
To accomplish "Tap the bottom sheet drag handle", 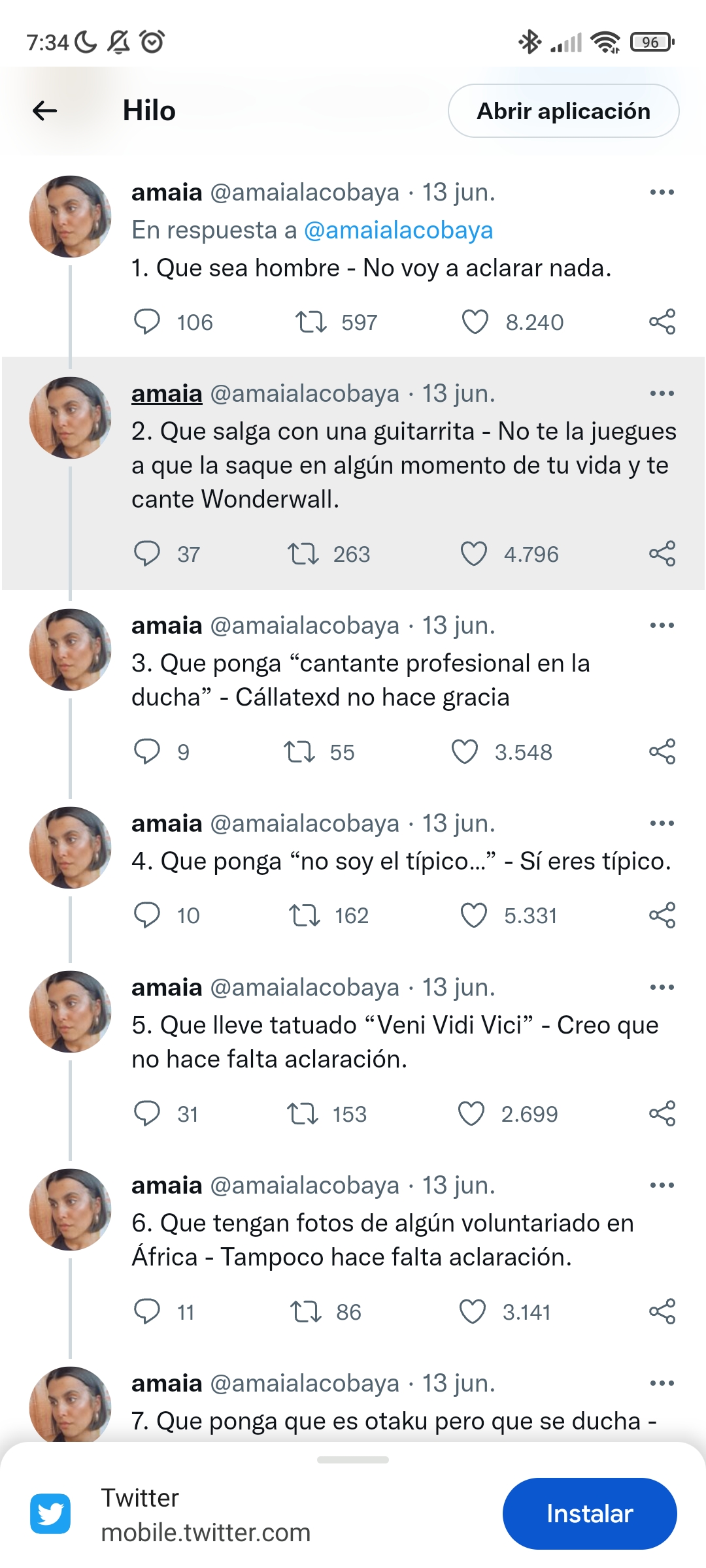I will tap(353, 1460).
